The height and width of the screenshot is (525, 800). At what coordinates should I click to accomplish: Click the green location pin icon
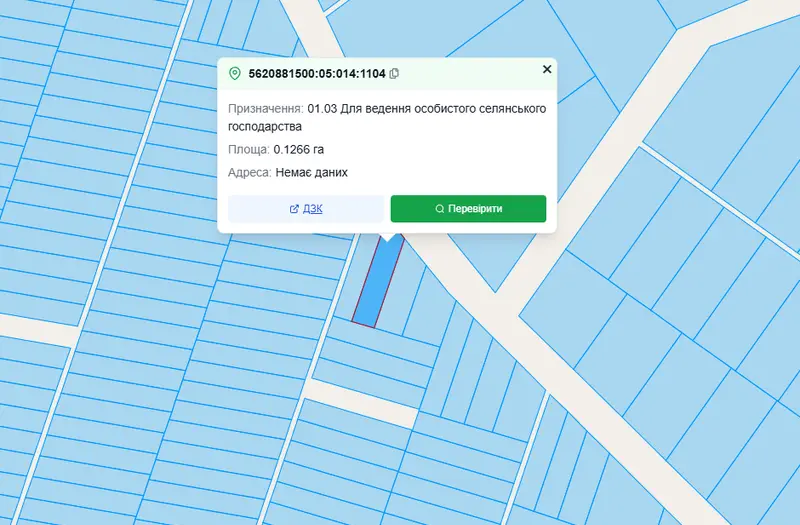pyautogui.click(x=235, y=73)
